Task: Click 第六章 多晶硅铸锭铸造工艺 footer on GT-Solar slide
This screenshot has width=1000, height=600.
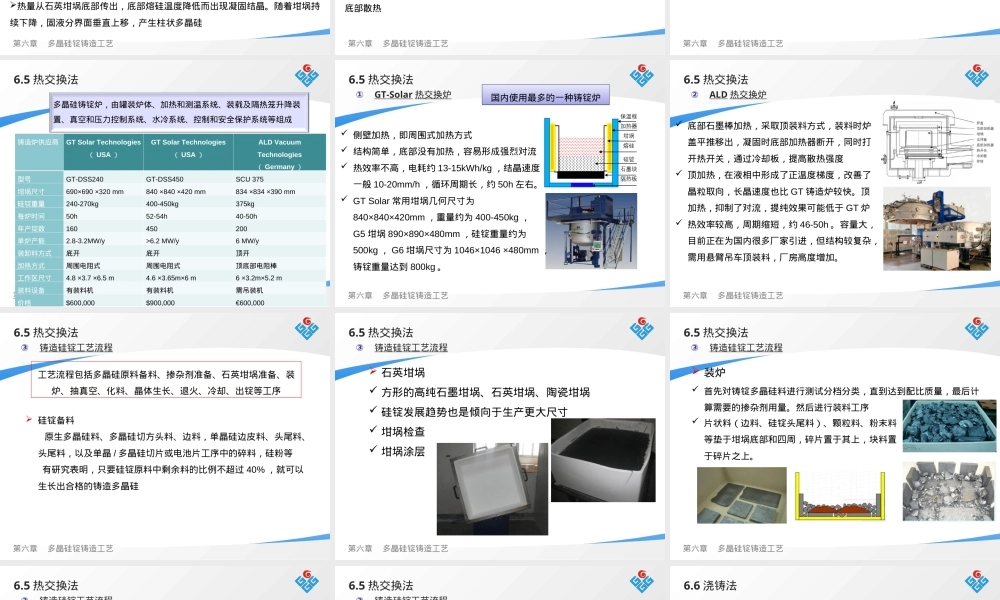Action: 398,295
